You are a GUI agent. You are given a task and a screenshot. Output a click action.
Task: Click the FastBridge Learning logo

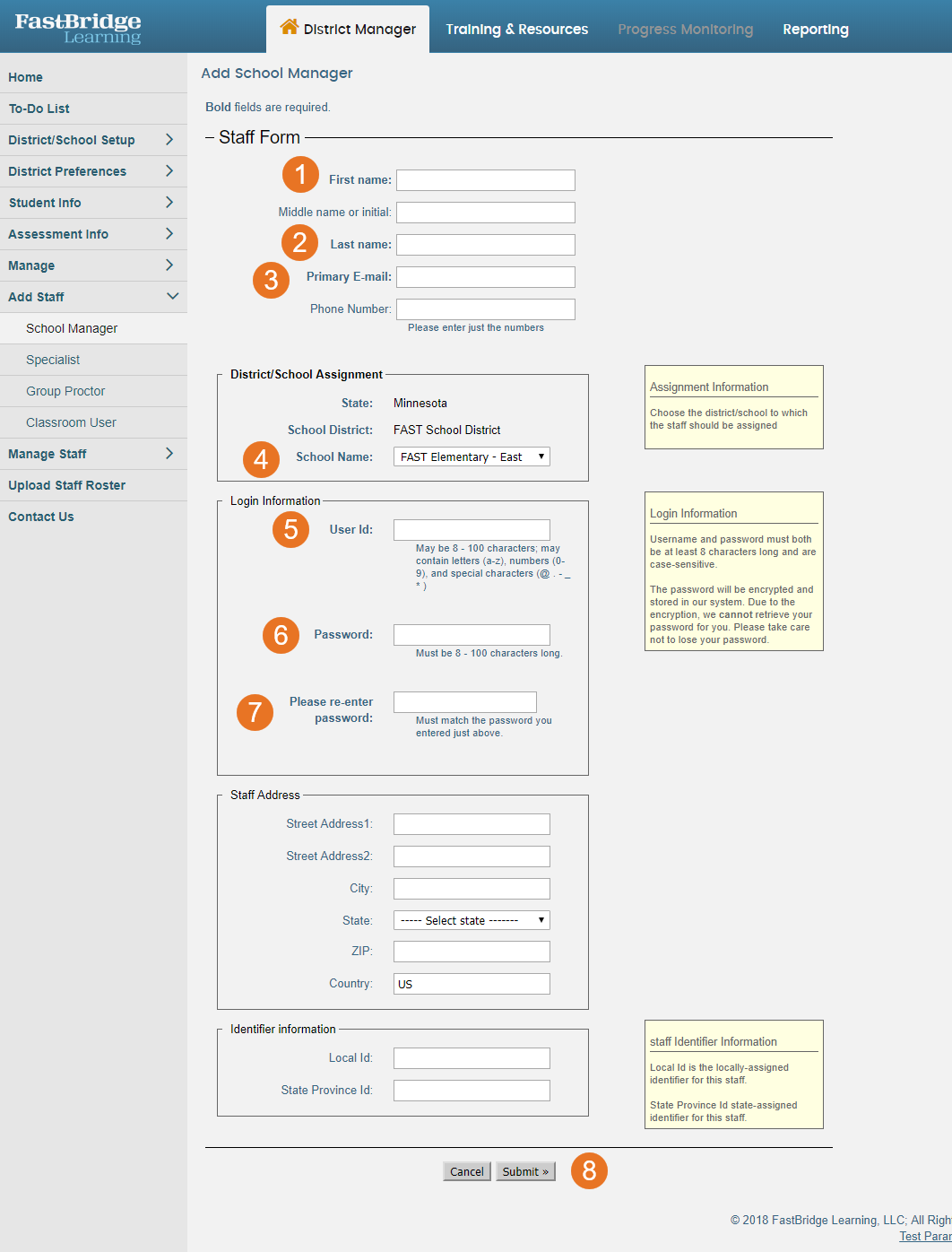[x=78, y=28]
